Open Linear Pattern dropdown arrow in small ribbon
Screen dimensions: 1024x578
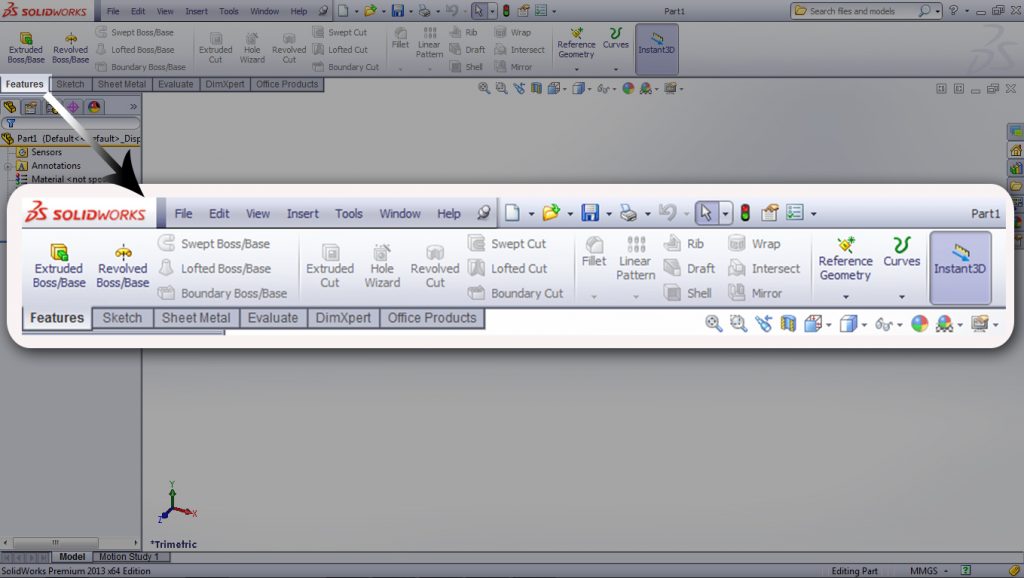pyautogui.click(x=429, y=69)
